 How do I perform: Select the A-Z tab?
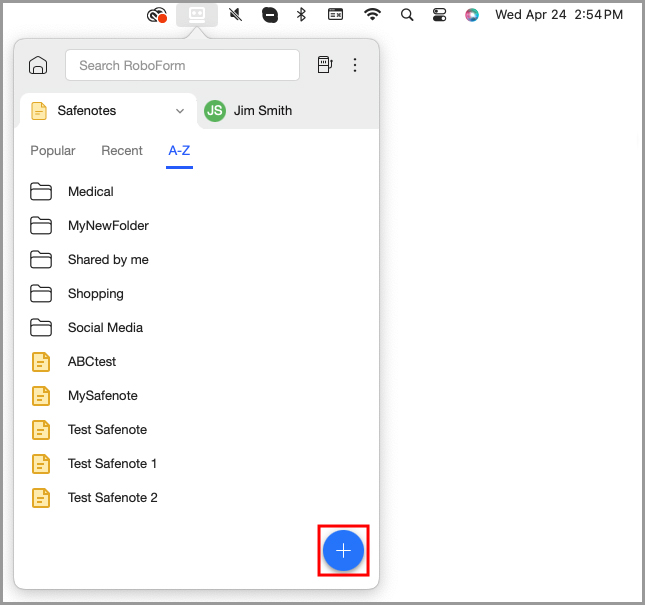(x=179, y=151)
